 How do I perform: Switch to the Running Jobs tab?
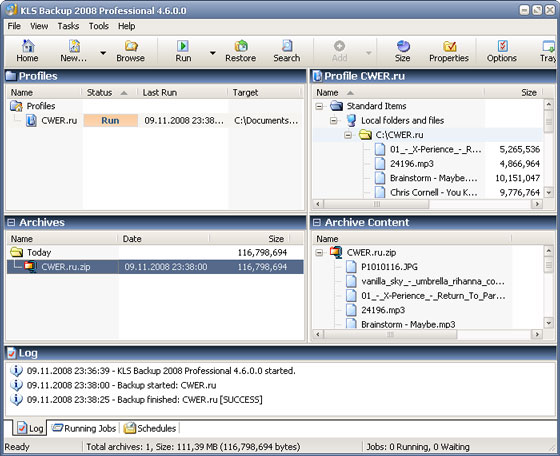pos(84,428)
